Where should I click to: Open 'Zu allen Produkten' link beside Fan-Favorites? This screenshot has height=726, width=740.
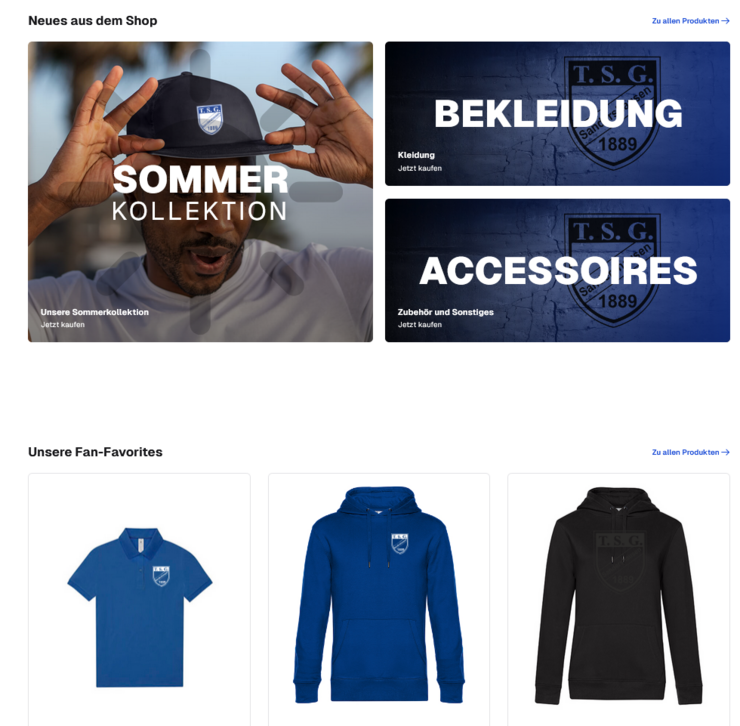point(690,452)
